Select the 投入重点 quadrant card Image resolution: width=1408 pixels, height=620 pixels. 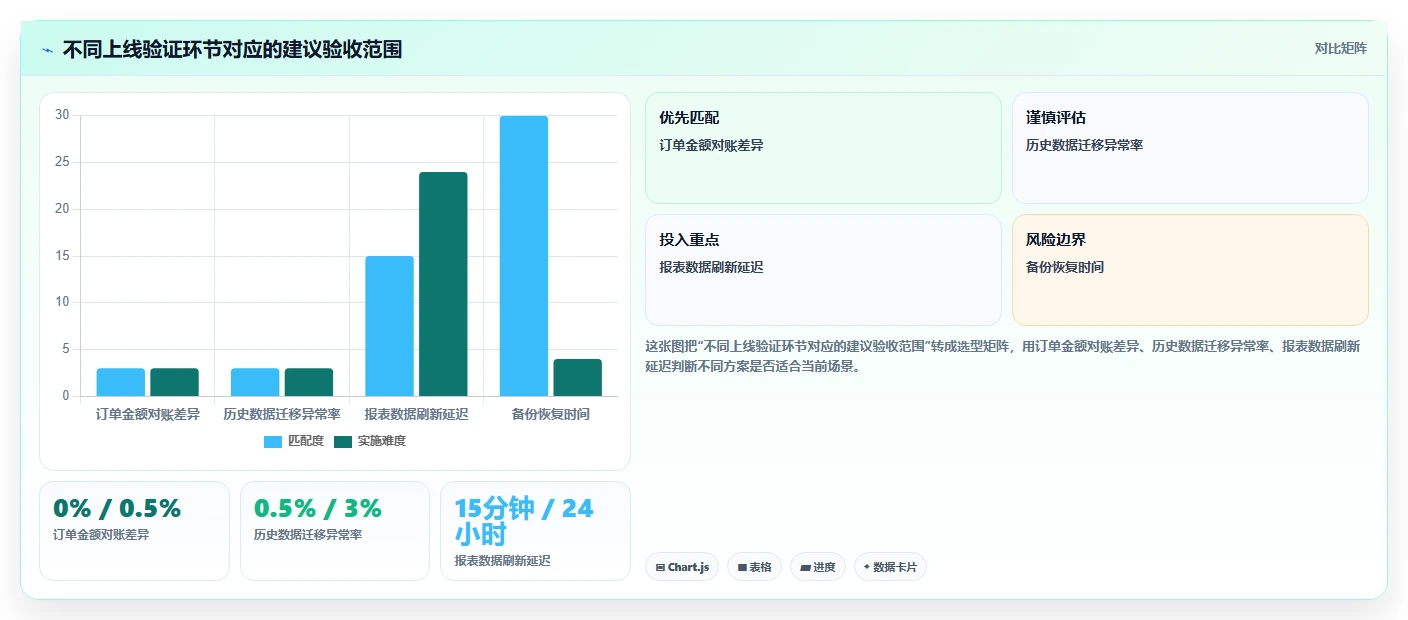pyautogui.click(x=823, y=270)
